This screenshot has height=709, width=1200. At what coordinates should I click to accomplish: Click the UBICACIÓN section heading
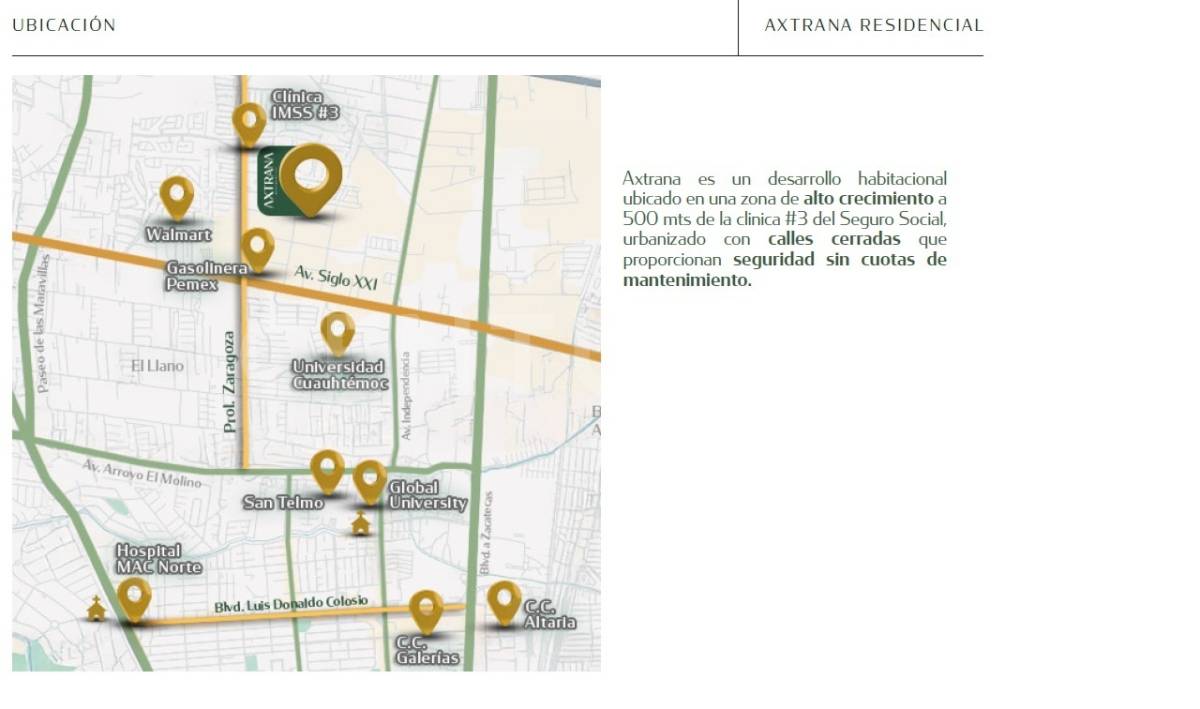tap(64, 26)
